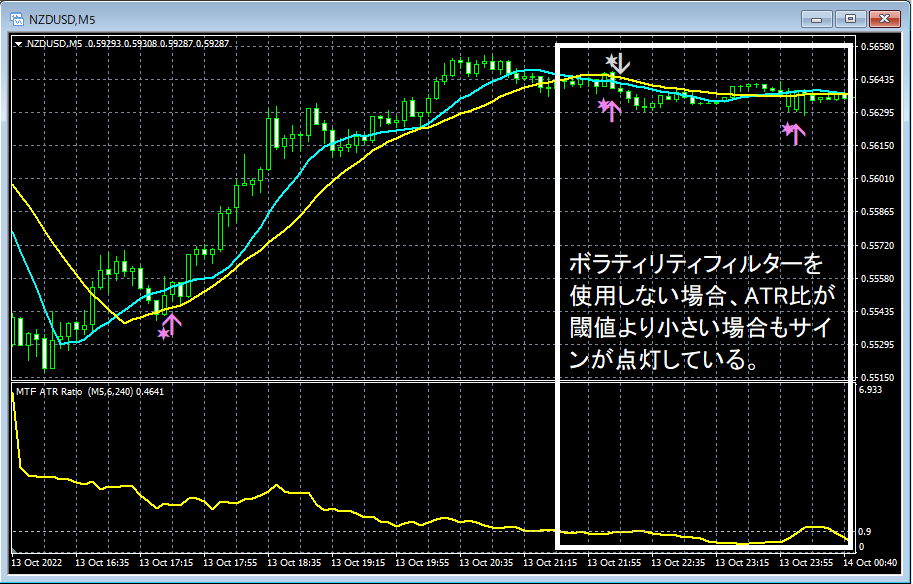Click the MTF ATR Ratio indicator label
The width and height of the screenshot is (913, 584).
[90, 392]
